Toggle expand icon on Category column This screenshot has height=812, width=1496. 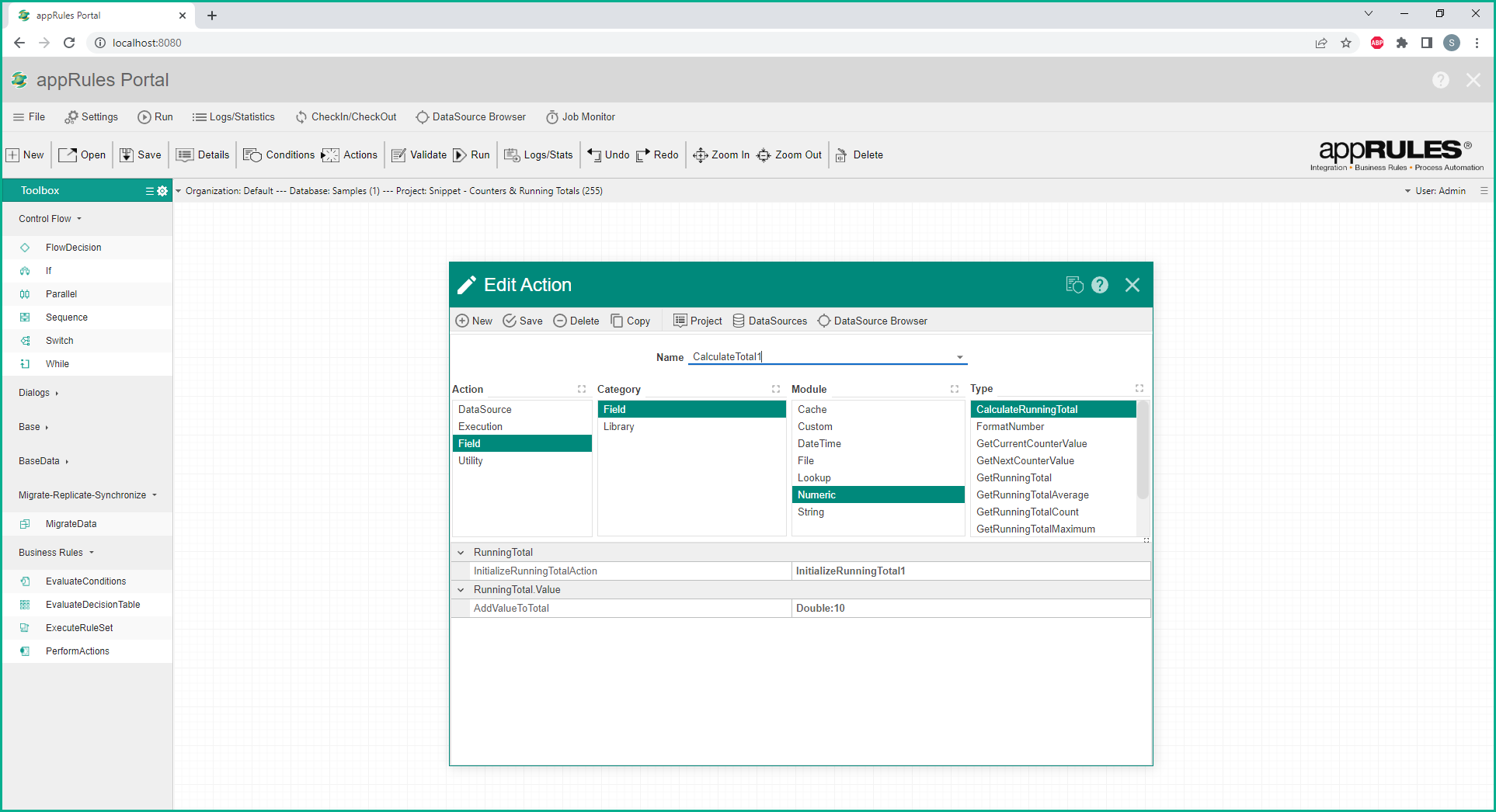tap(775, 389)
